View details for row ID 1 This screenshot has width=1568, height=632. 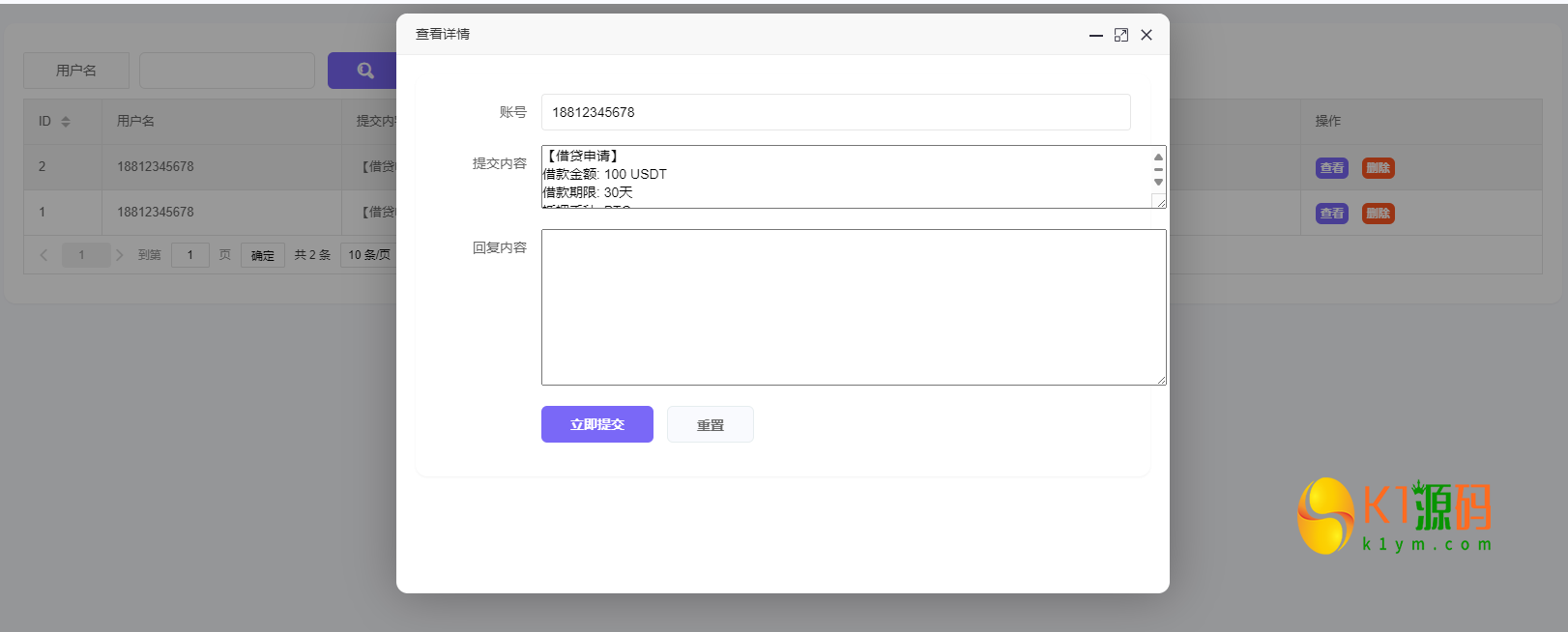[1332, 214]
